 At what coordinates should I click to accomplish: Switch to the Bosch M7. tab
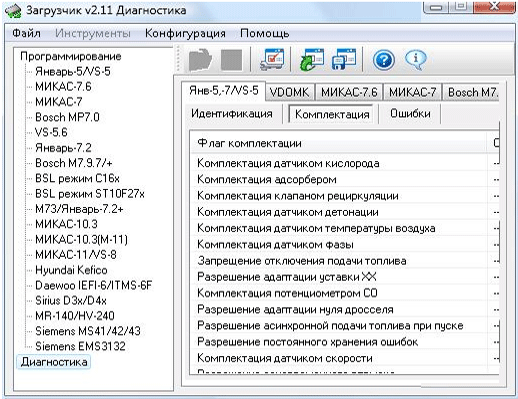coord(471,92)
